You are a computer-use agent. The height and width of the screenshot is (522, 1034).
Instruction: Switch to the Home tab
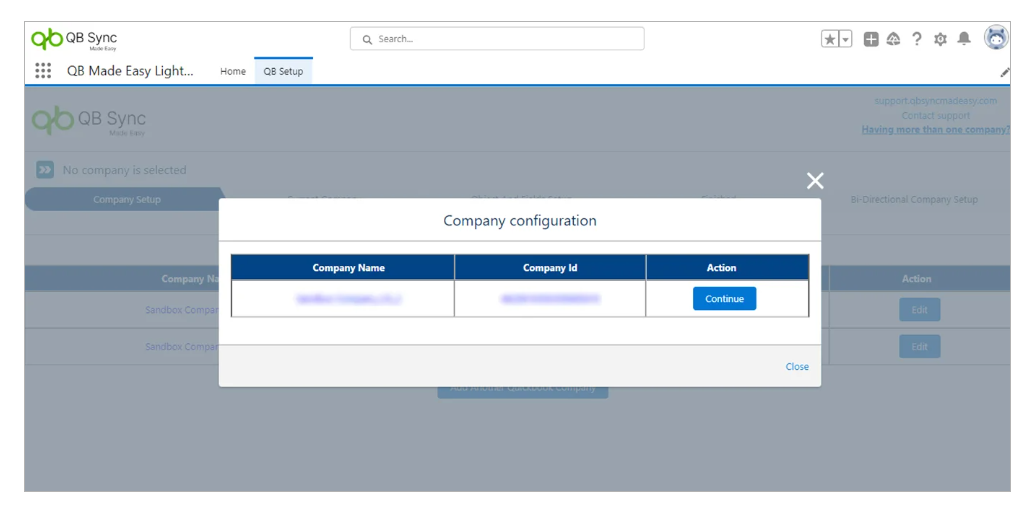[x=233, y=71]
